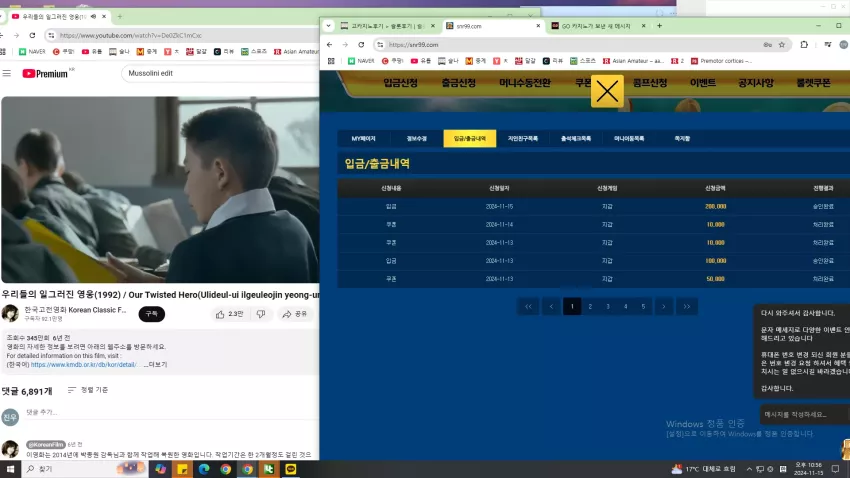
Task: Open KakaoTalk from the taskbar
Action: [291, 469]
